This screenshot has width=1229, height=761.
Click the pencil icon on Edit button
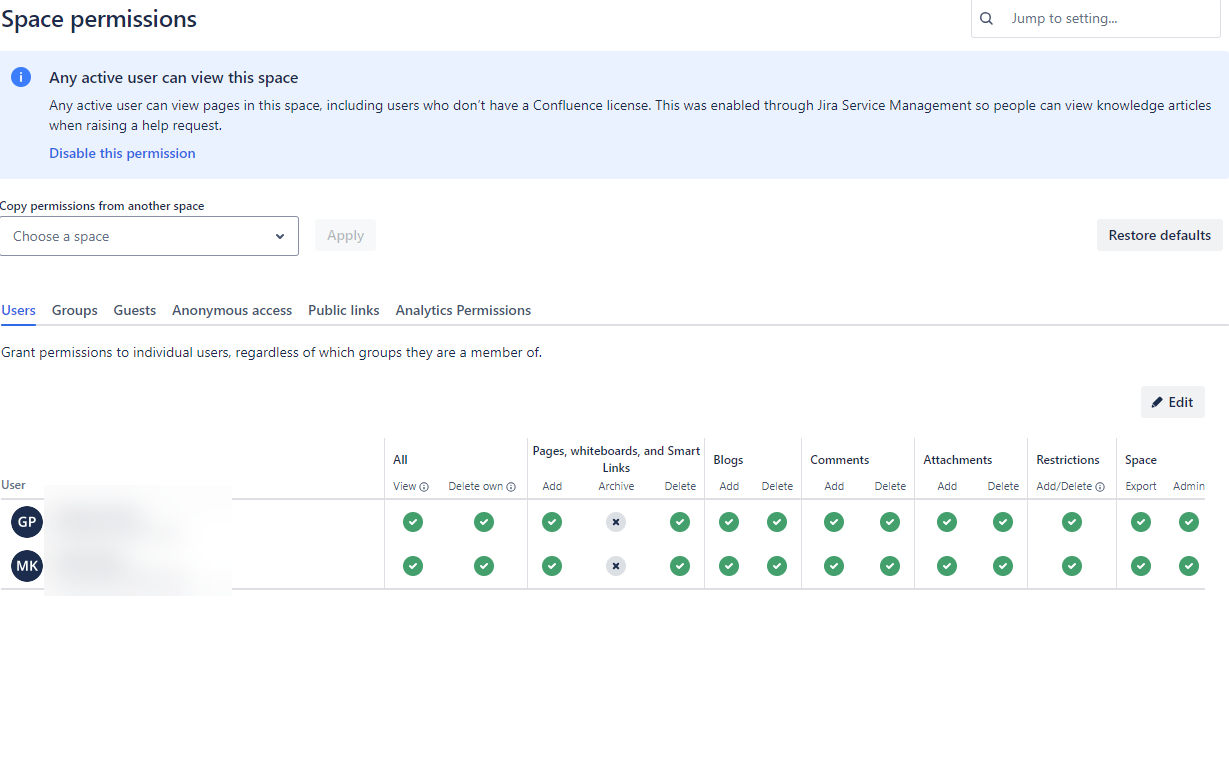pyautogui.click(x=1157, y=402)
